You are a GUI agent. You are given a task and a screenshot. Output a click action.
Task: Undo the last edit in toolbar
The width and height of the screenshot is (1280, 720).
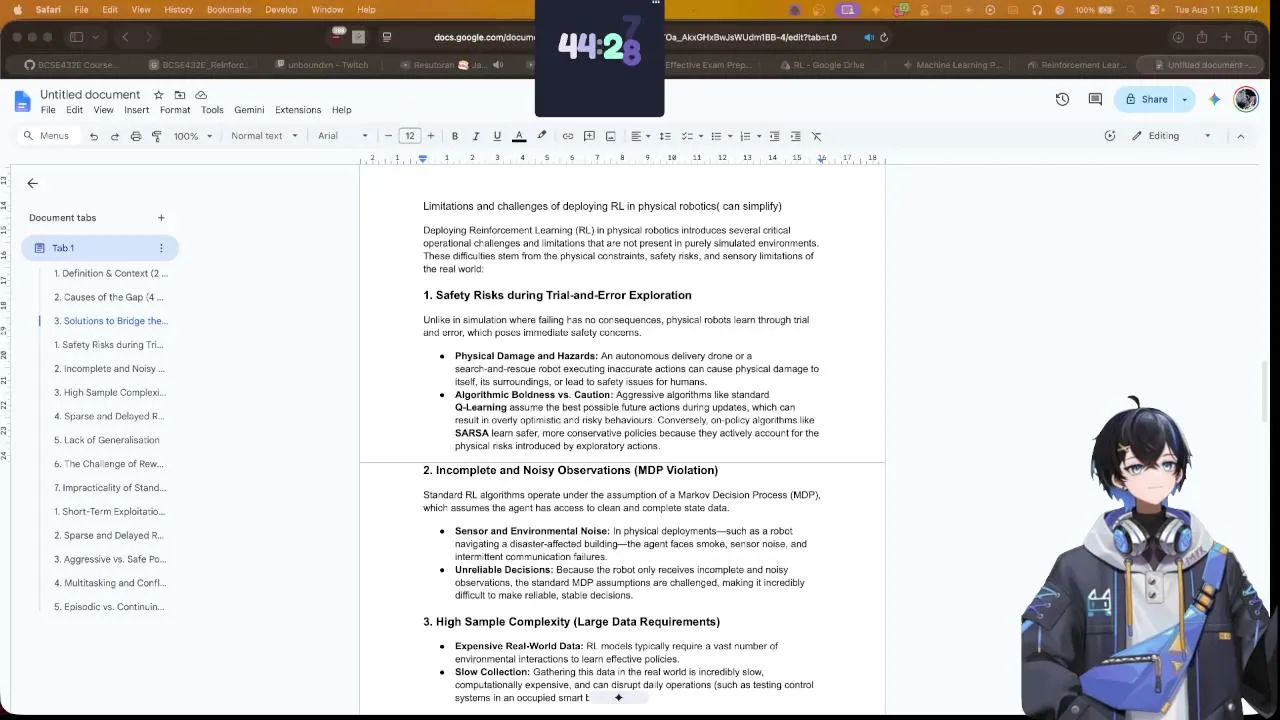tap(94, 136)
